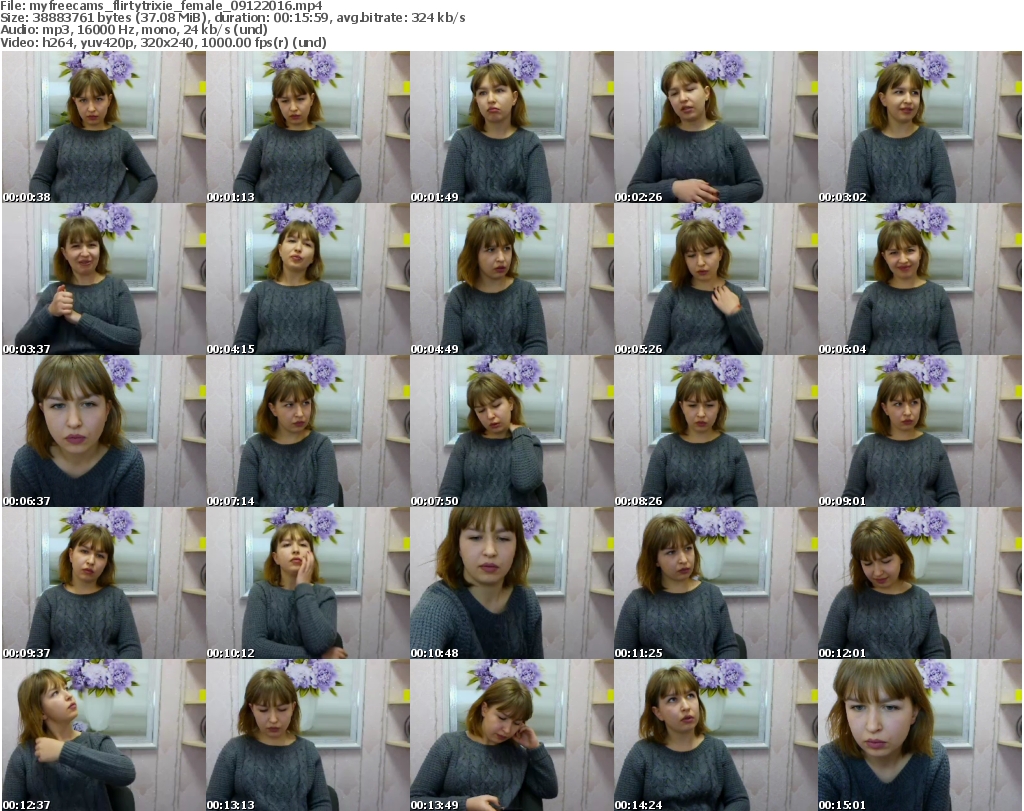Open the frame stamped 00:03:37

coord(104,279)
